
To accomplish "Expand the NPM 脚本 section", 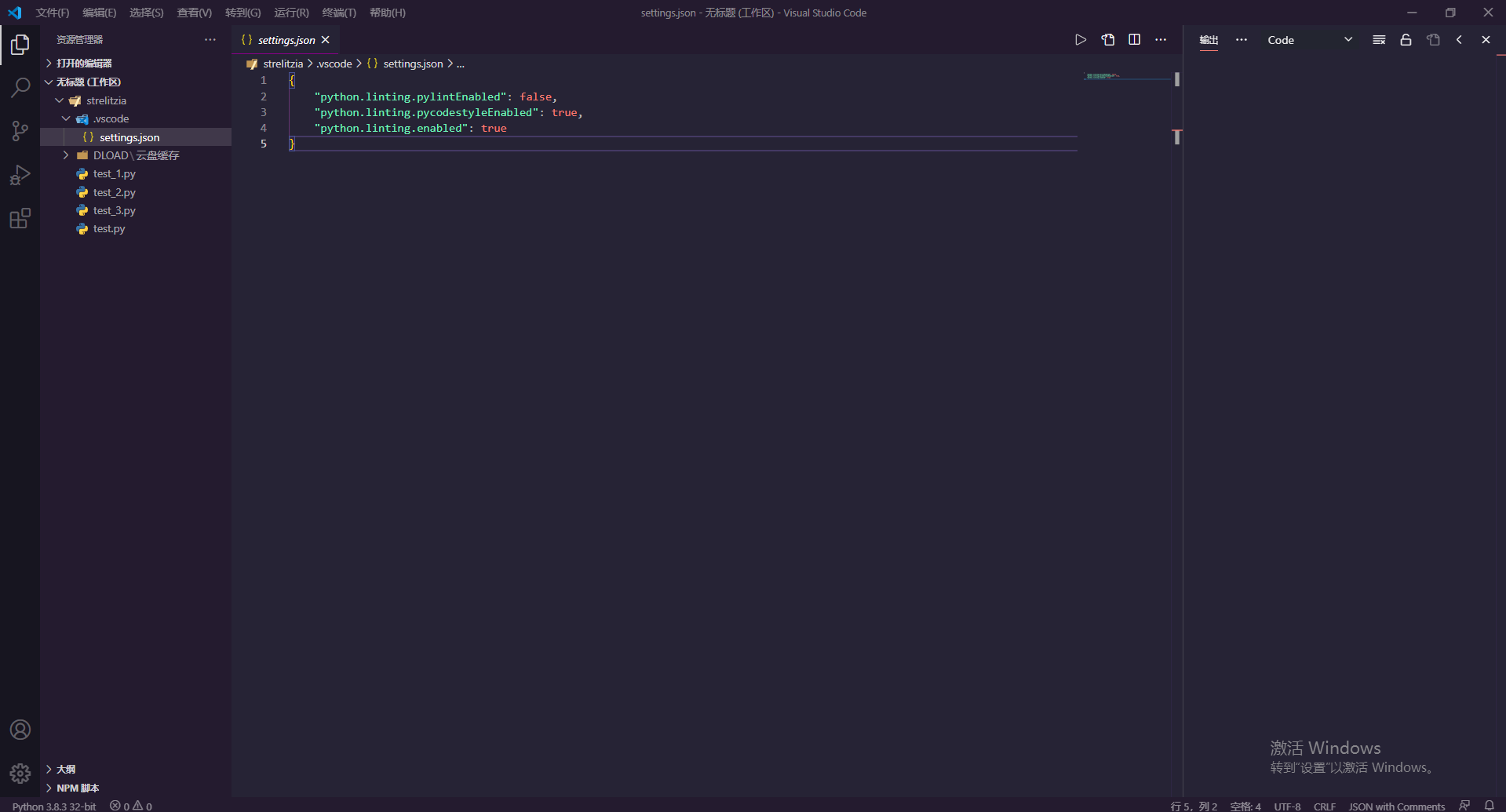I will [136, 788].
